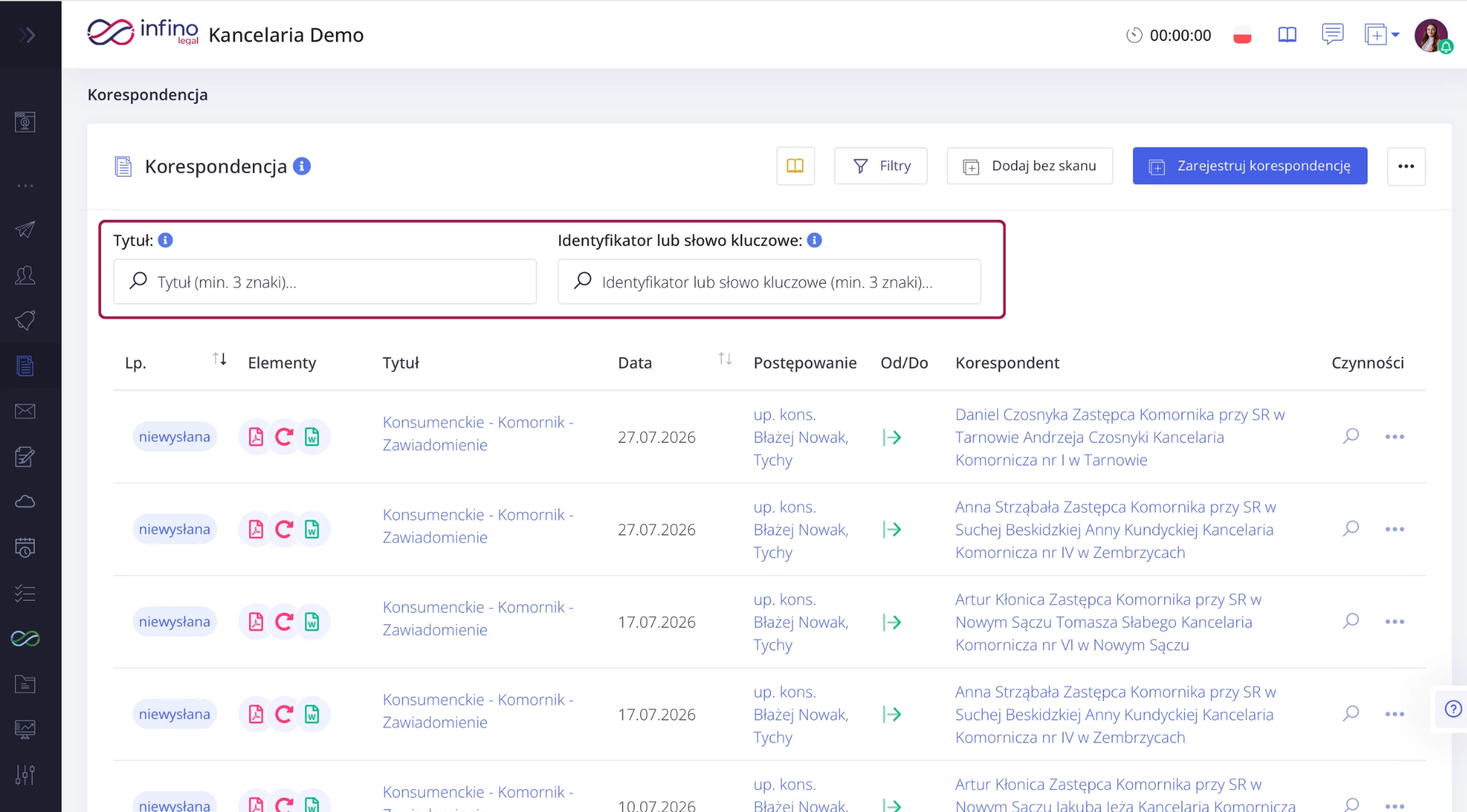1467x812 pixels.
Task: Open the envelope mail sidebar icon
Action: [x=25, y=411]
